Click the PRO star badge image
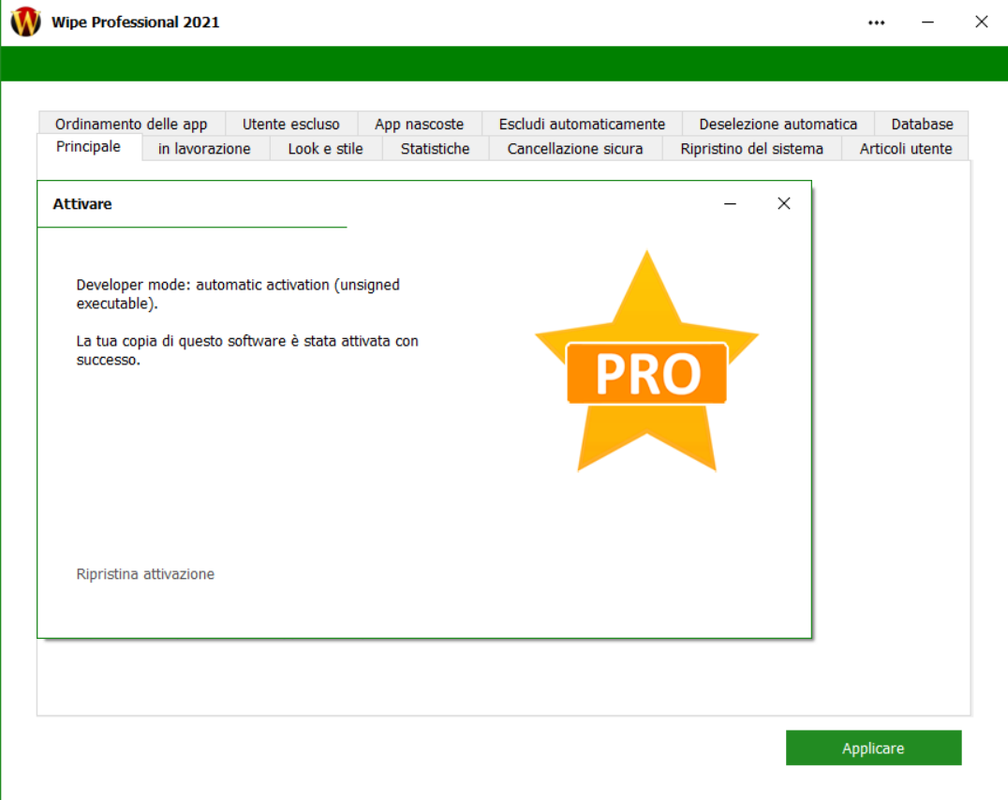1008x800 pixels. pyautogui.click(x=647, y=361)
